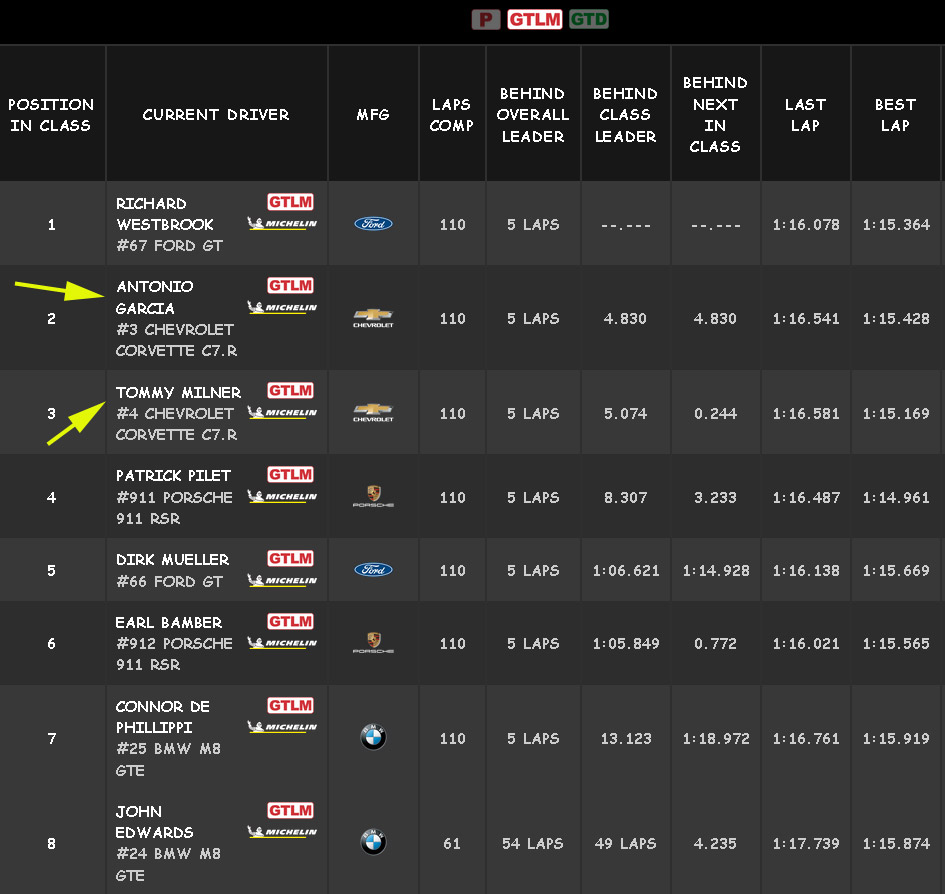This screenshot has height=894, width=945.
Task: Click the 1:18.972 gap to next in class
Action: point(716,738)
